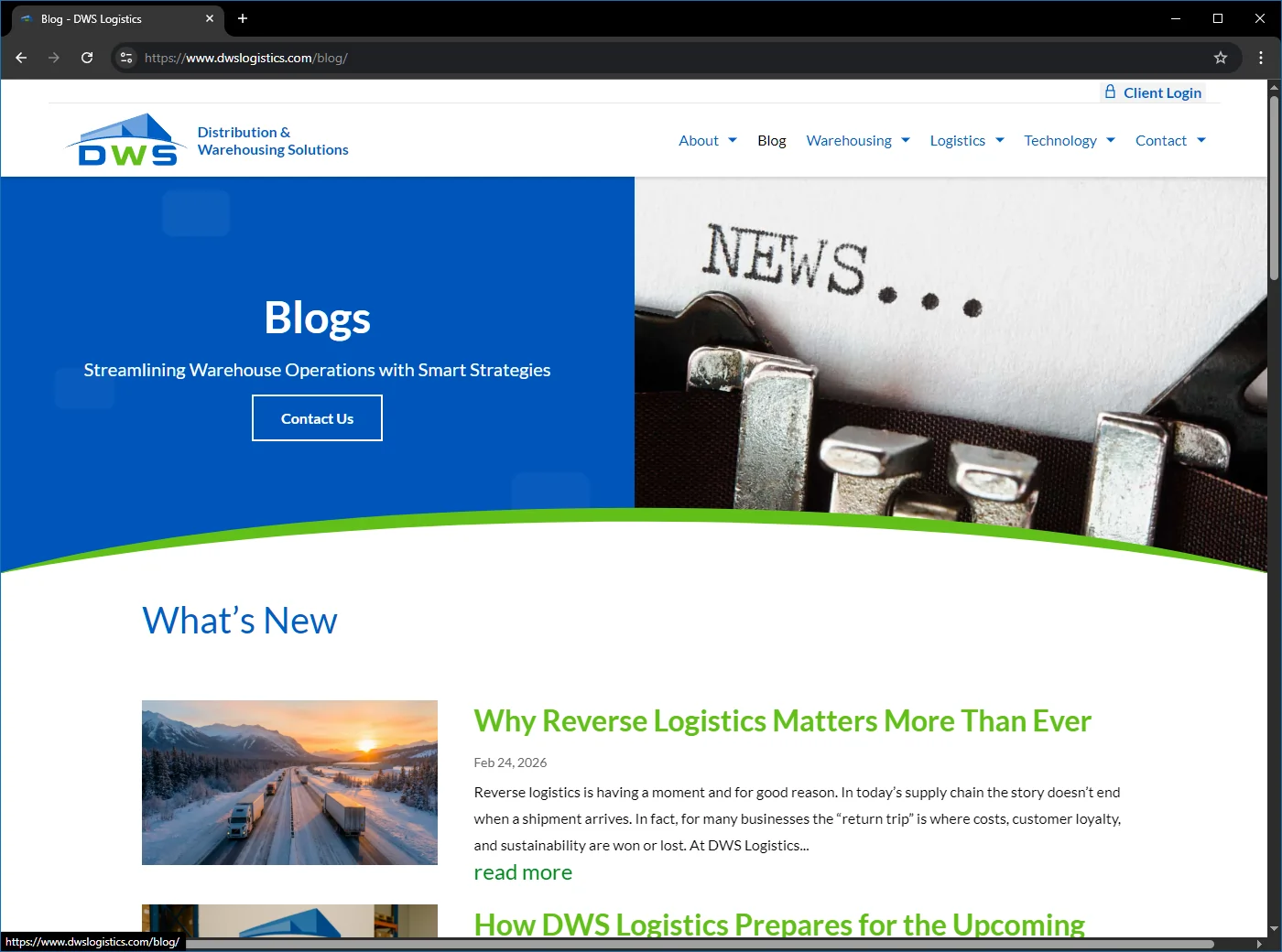Click the Streamlining Warehouse Operations subtitle
The height and width of the screenshot is (952, 1282).
(317, 370)
